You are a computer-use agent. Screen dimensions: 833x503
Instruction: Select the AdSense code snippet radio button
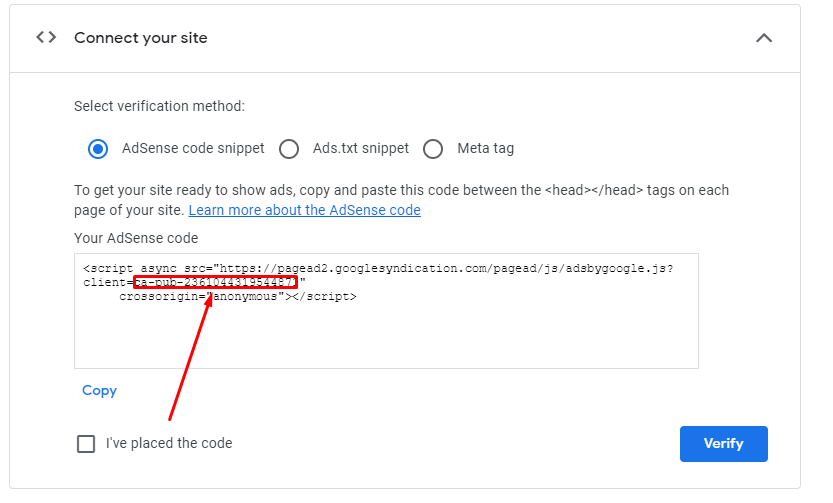[x=98, y=149]
